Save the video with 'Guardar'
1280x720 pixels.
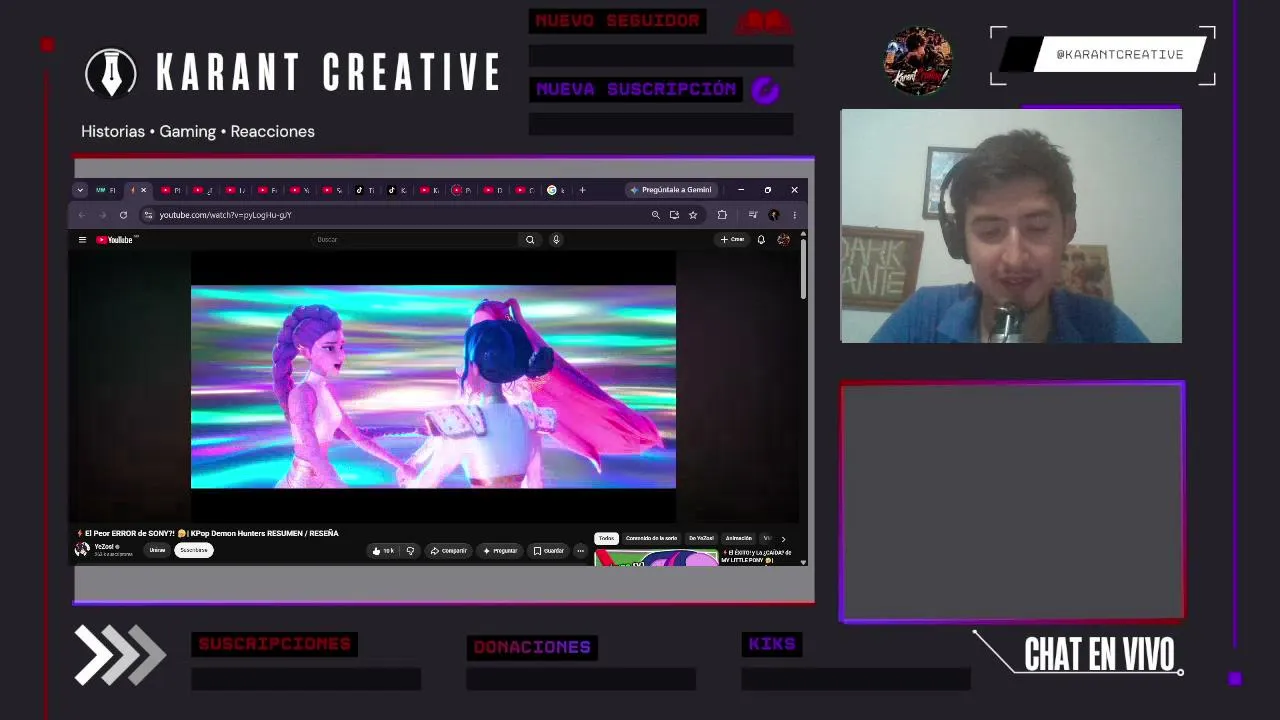pyautogui.click(x=549, y=551)
